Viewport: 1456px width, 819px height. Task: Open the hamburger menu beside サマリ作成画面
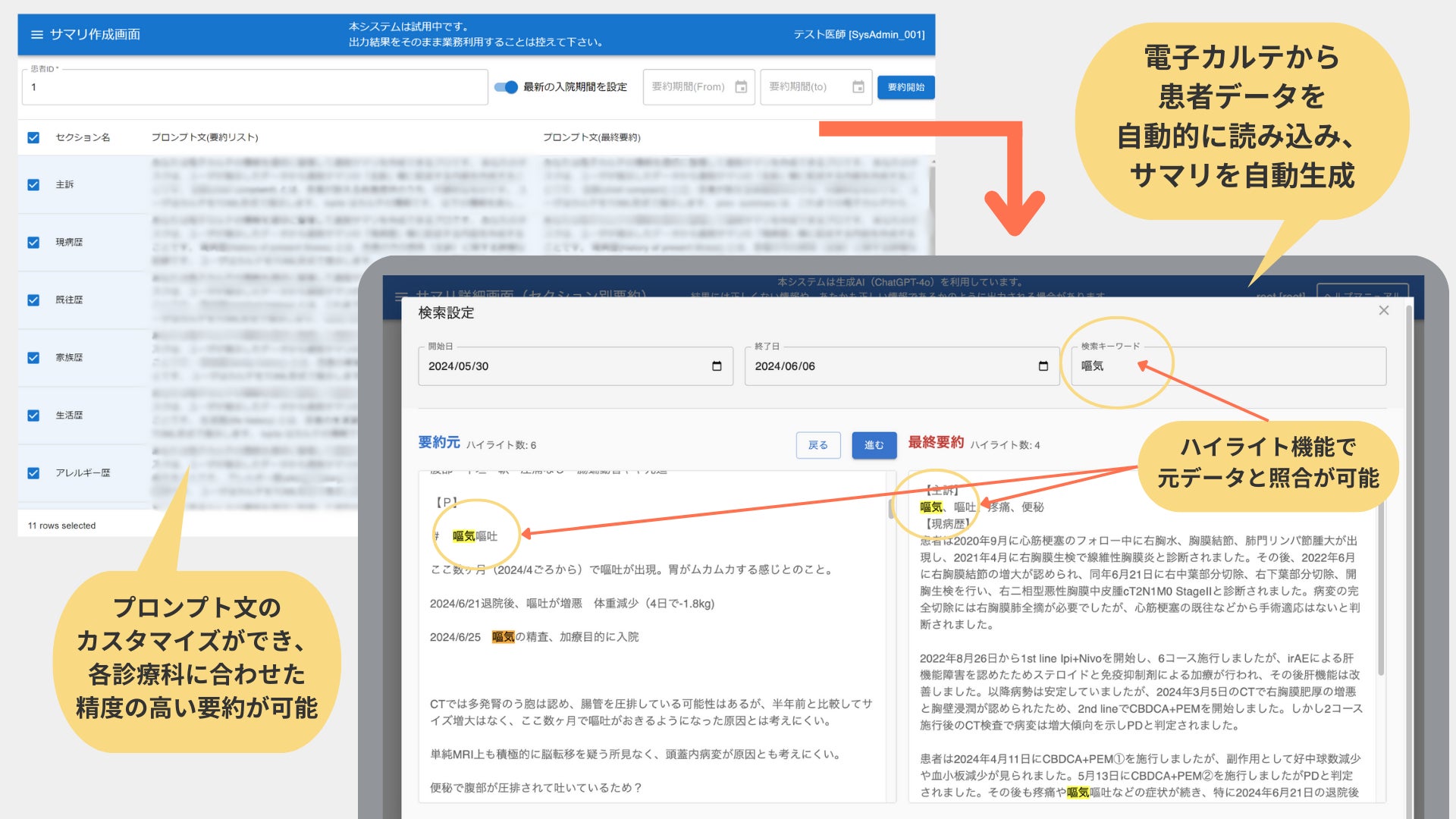tap(36, 35)
